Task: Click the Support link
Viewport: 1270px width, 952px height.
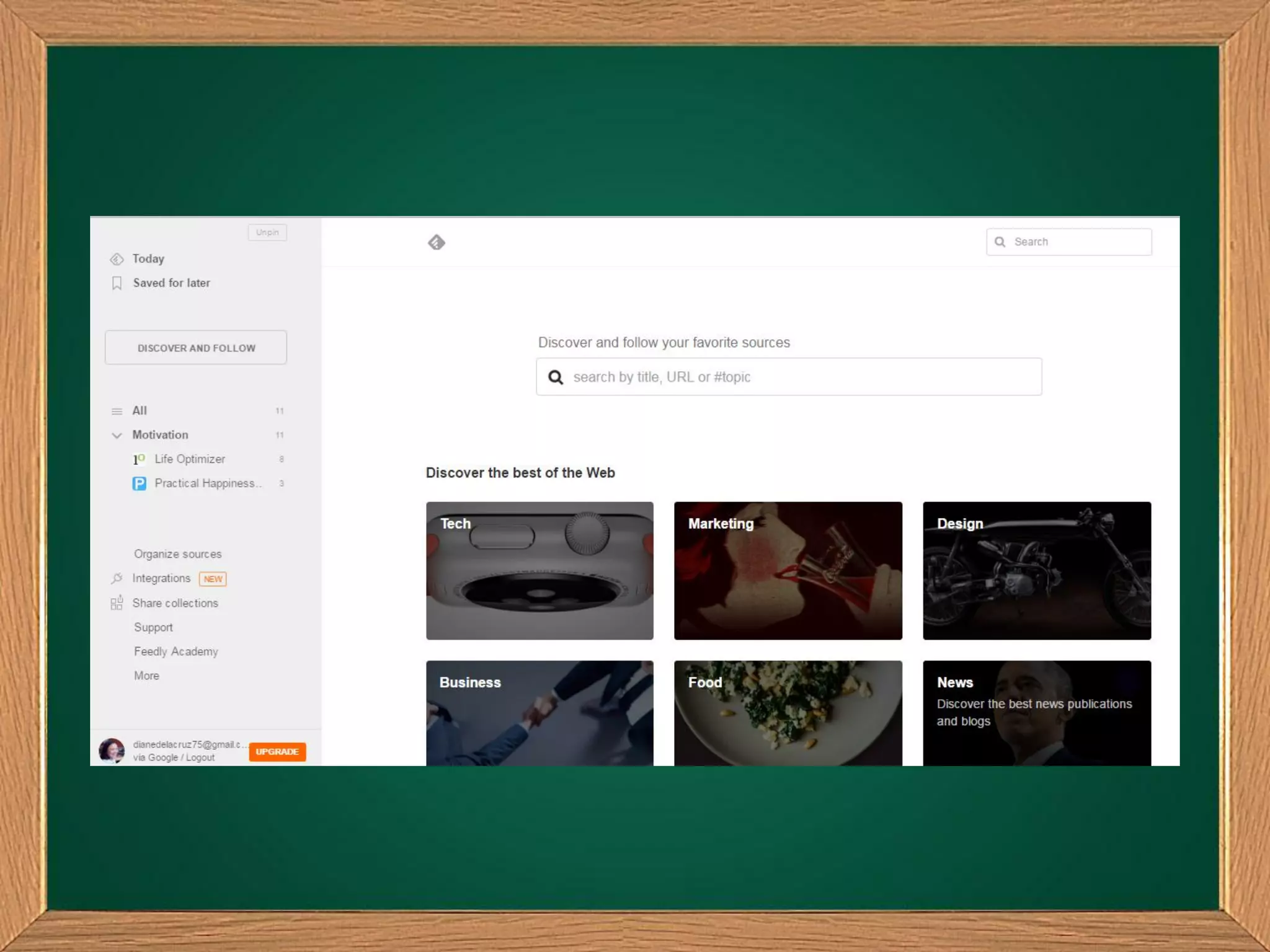Action: pyautogui.click(x=153, y=627)
